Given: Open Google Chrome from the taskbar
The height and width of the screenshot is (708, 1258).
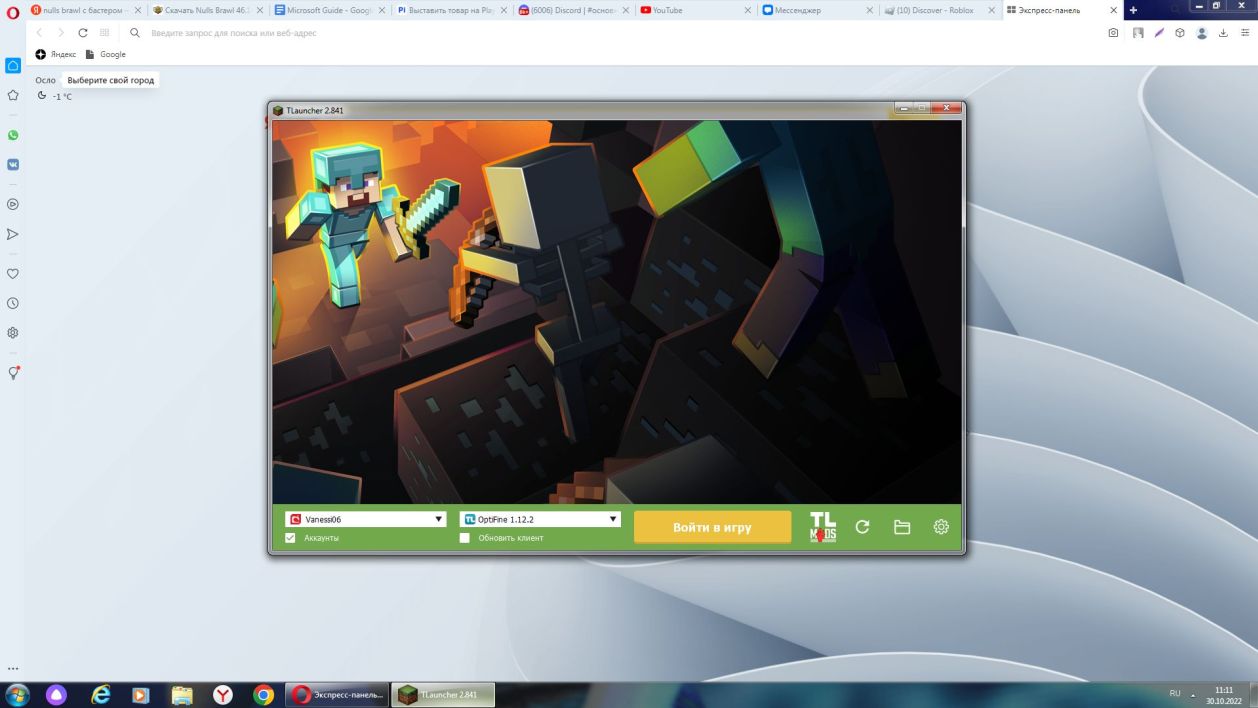Looking at the screenshot, I should (x=263, y=695).
